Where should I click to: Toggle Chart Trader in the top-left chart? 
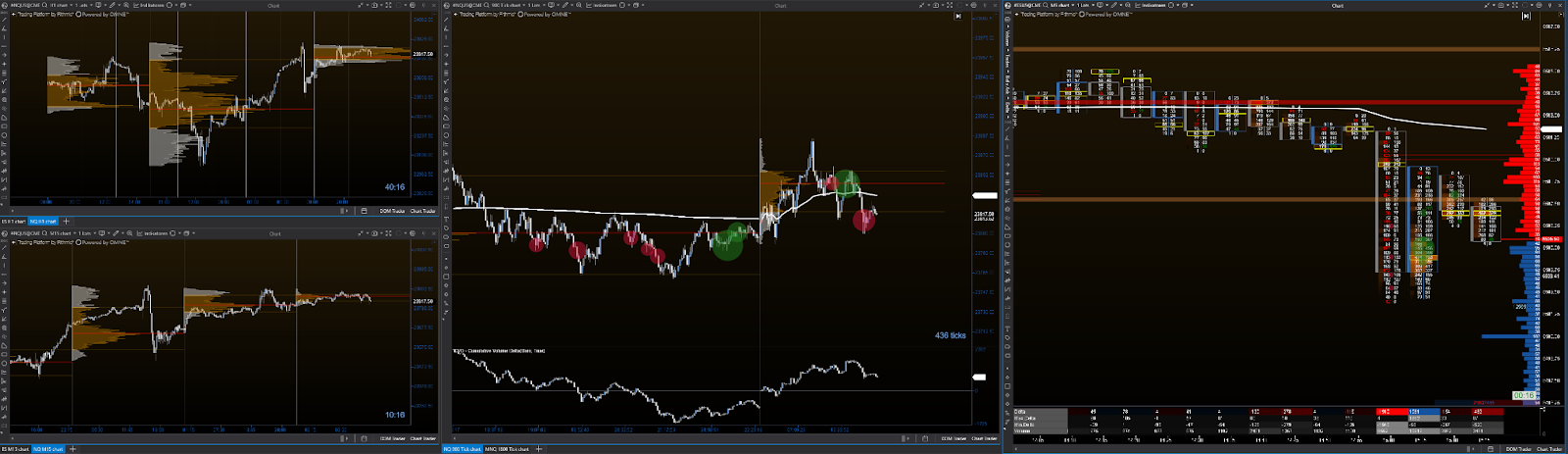422,210
